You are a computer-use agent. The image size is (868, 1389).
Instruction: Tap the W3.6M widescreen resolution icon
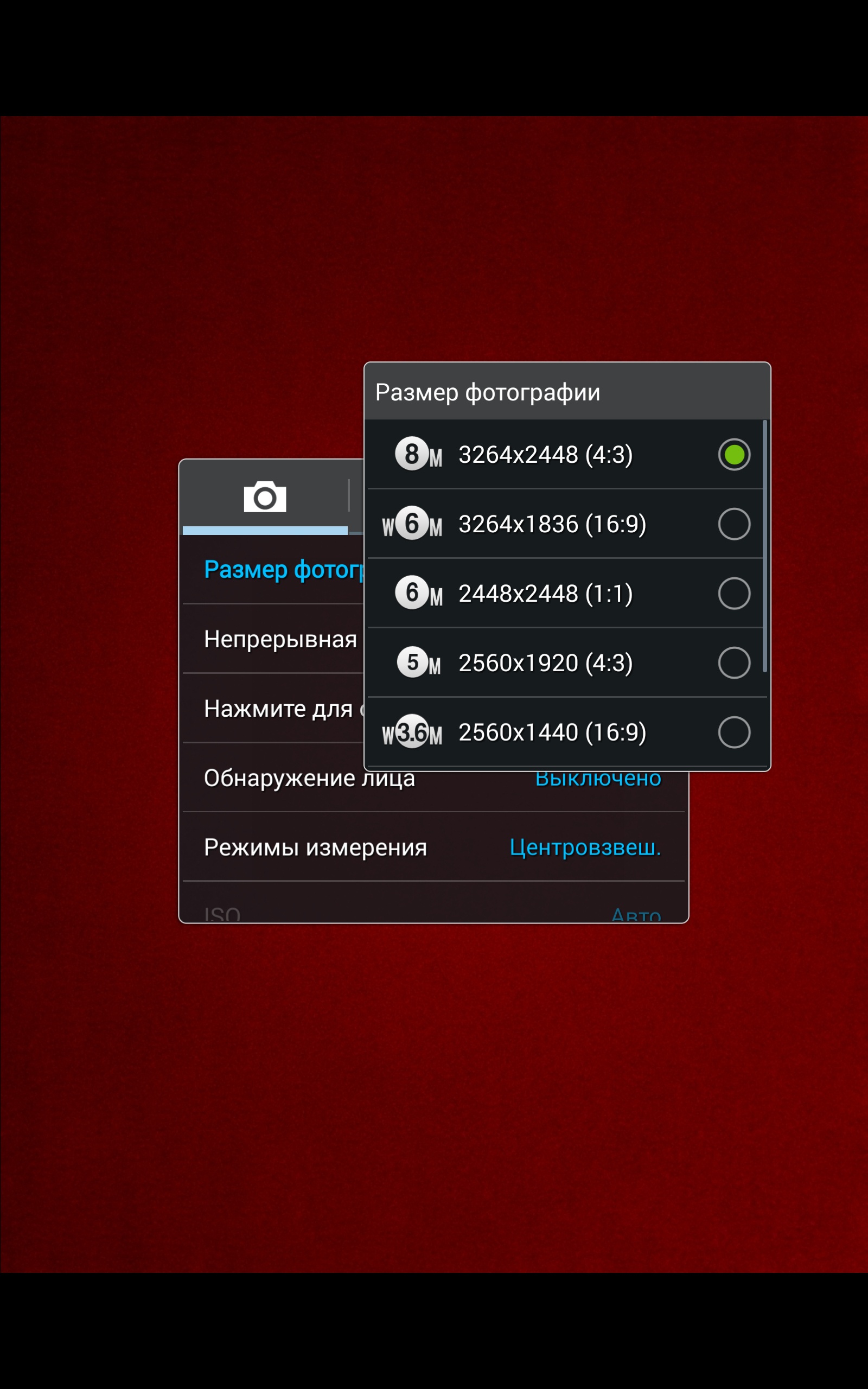pyautogui.click(x=412, y=732)
